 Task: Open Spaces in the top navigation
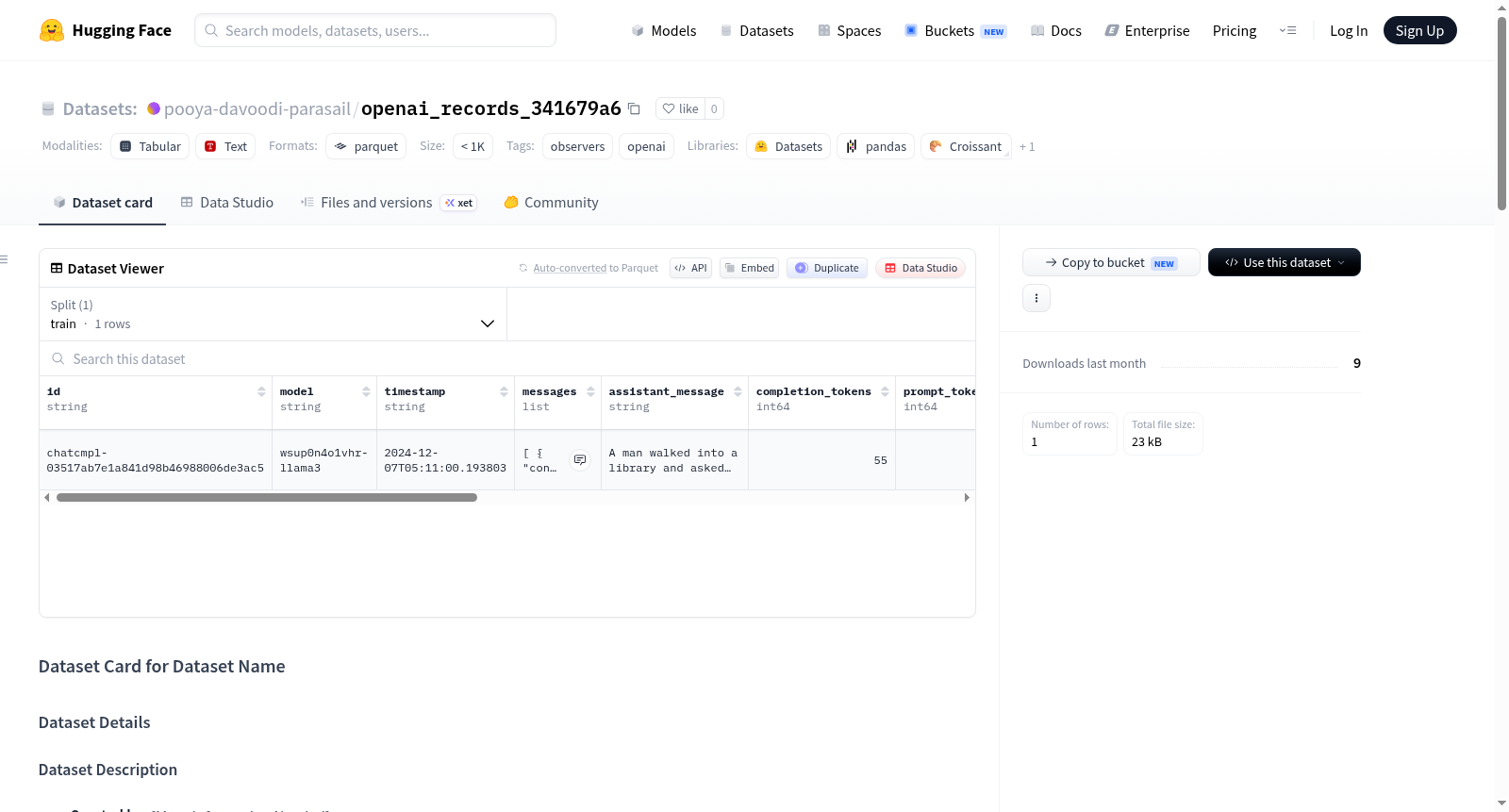click(850, 30)
